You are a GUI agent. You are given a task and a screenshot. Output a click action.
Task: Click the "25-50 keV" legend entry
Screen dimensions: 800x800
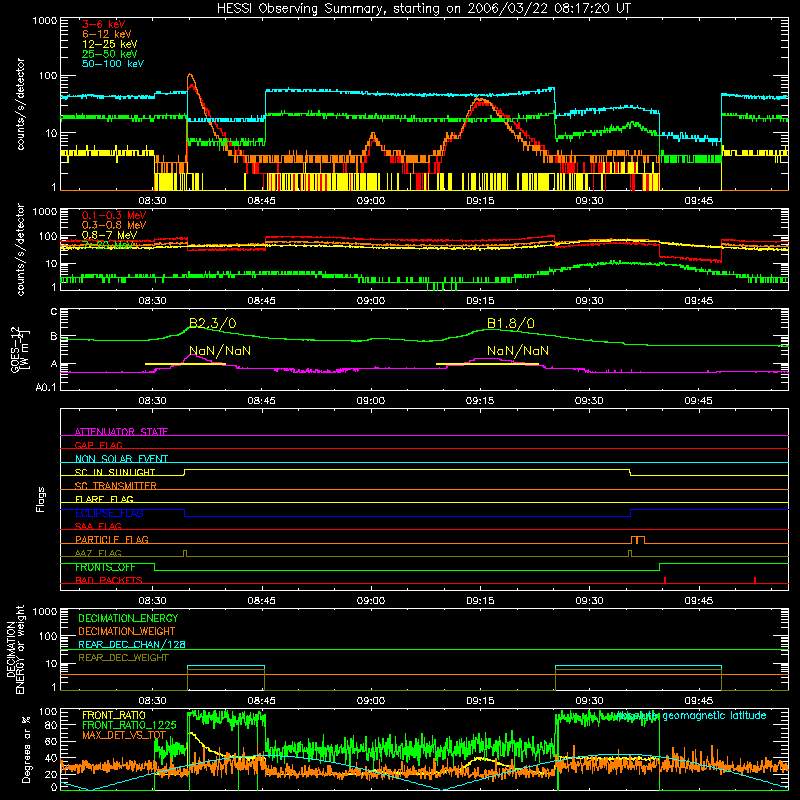[x=109, y=54]
